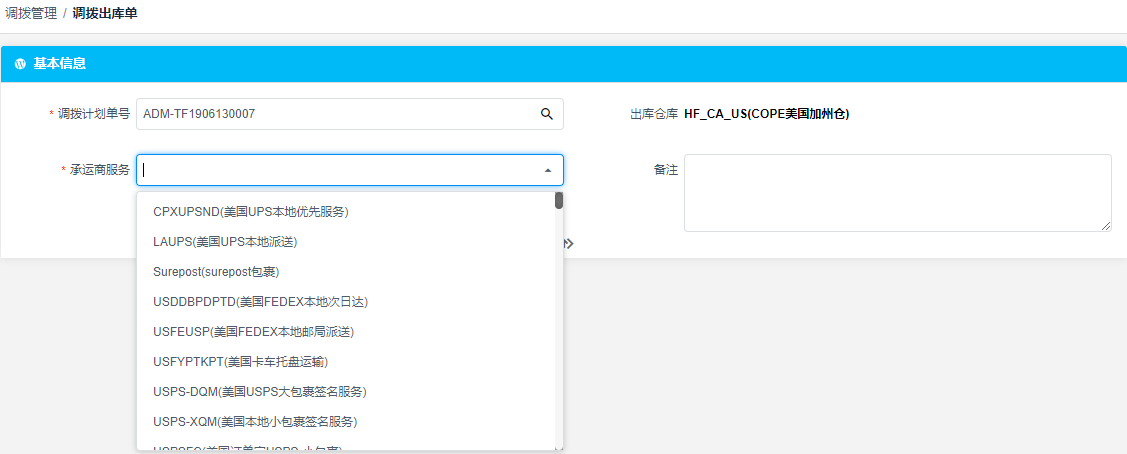The height and width of the screenshot is (454, 1127).
Task: Choose Surepost(surepost包裹) option
Action: pos(346,272)
